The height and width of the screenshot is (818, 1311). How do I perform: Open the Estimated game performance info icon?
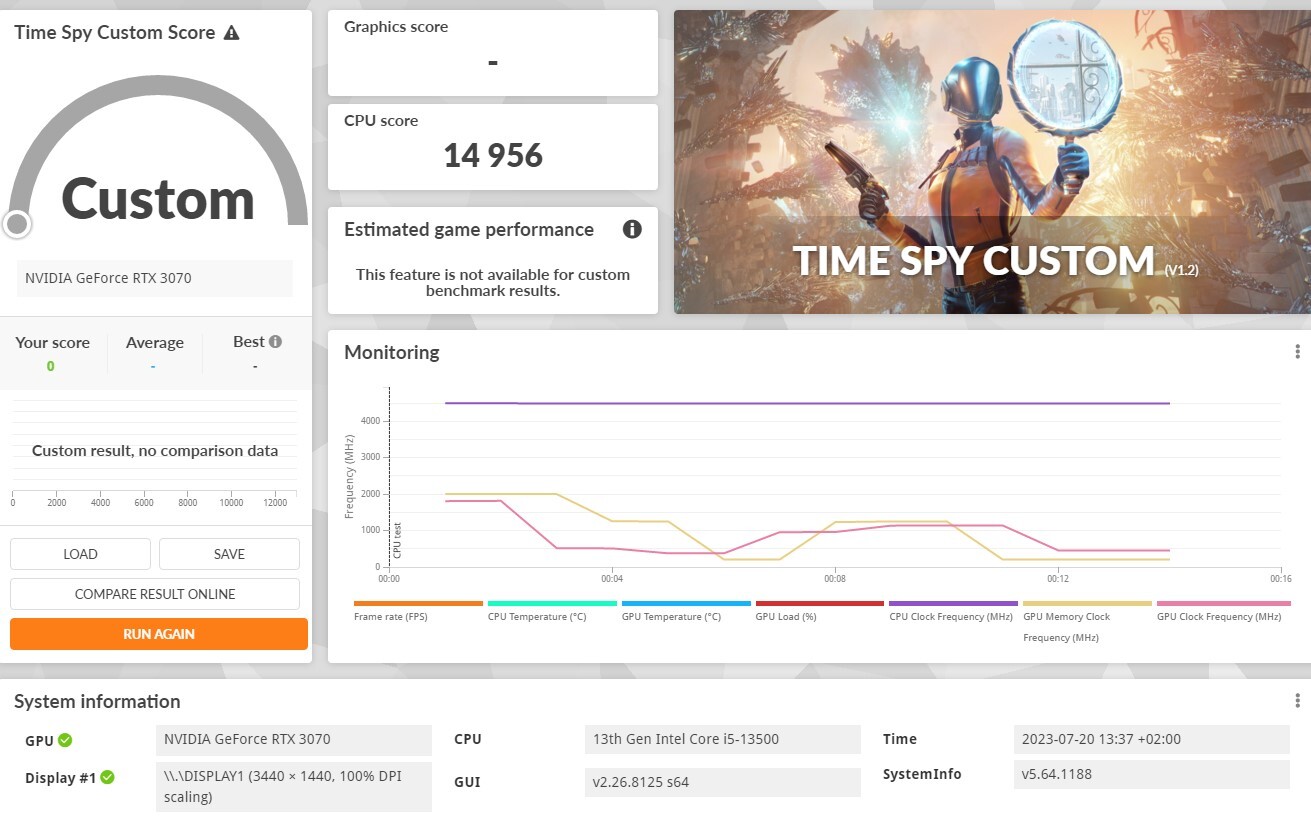(632, 229)
